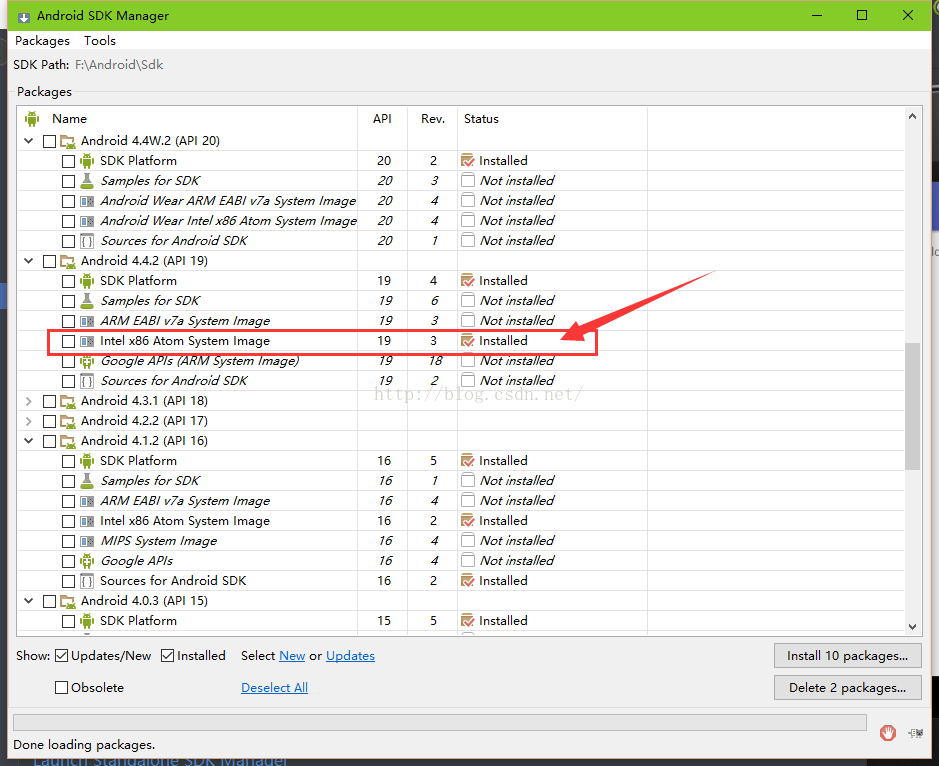Click the loading progress bar
This screenshot has width=939, height=766.
tap(440, 722)
